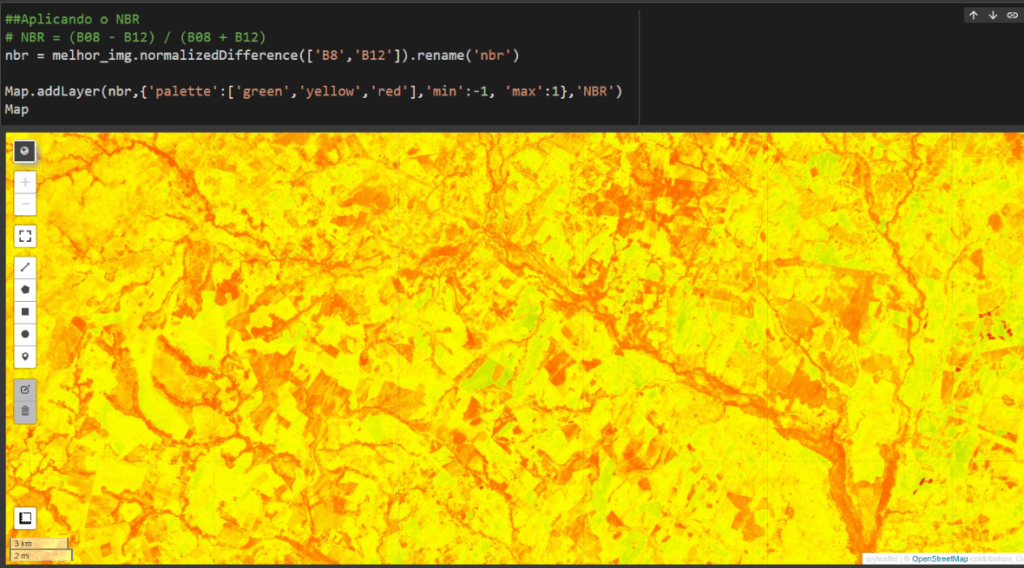Click the nbr normalizedDifference code line
Viewport: 1024px width, 568px height.
[262, 54]
